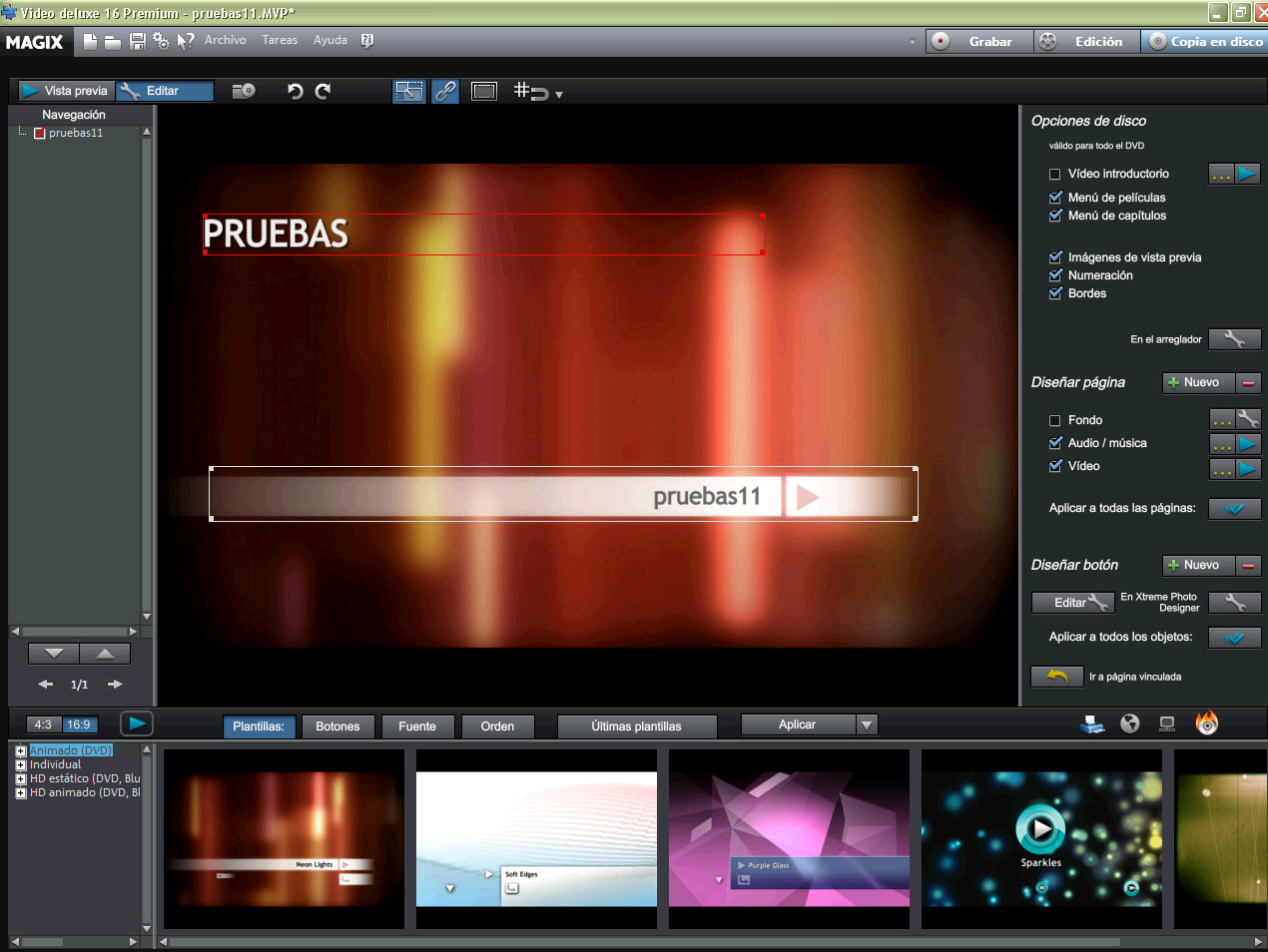The image size is (1268, 952).
Task: Click the link objects chain icon
Action: pyautogui.click(x=445, y=91)
